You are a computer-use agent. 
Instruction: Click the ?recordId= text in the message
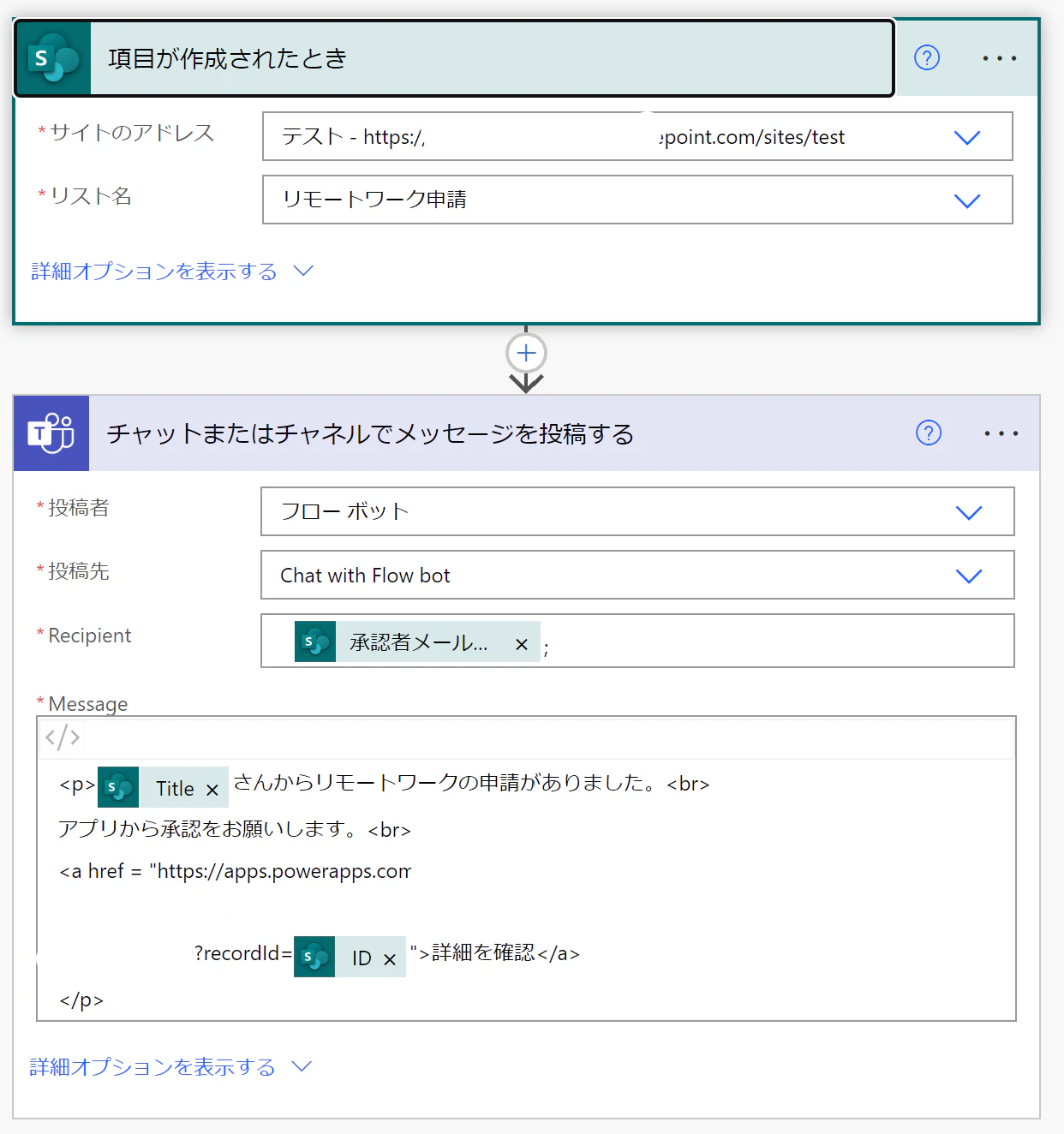pyautogui.click(x=243, y=953)
